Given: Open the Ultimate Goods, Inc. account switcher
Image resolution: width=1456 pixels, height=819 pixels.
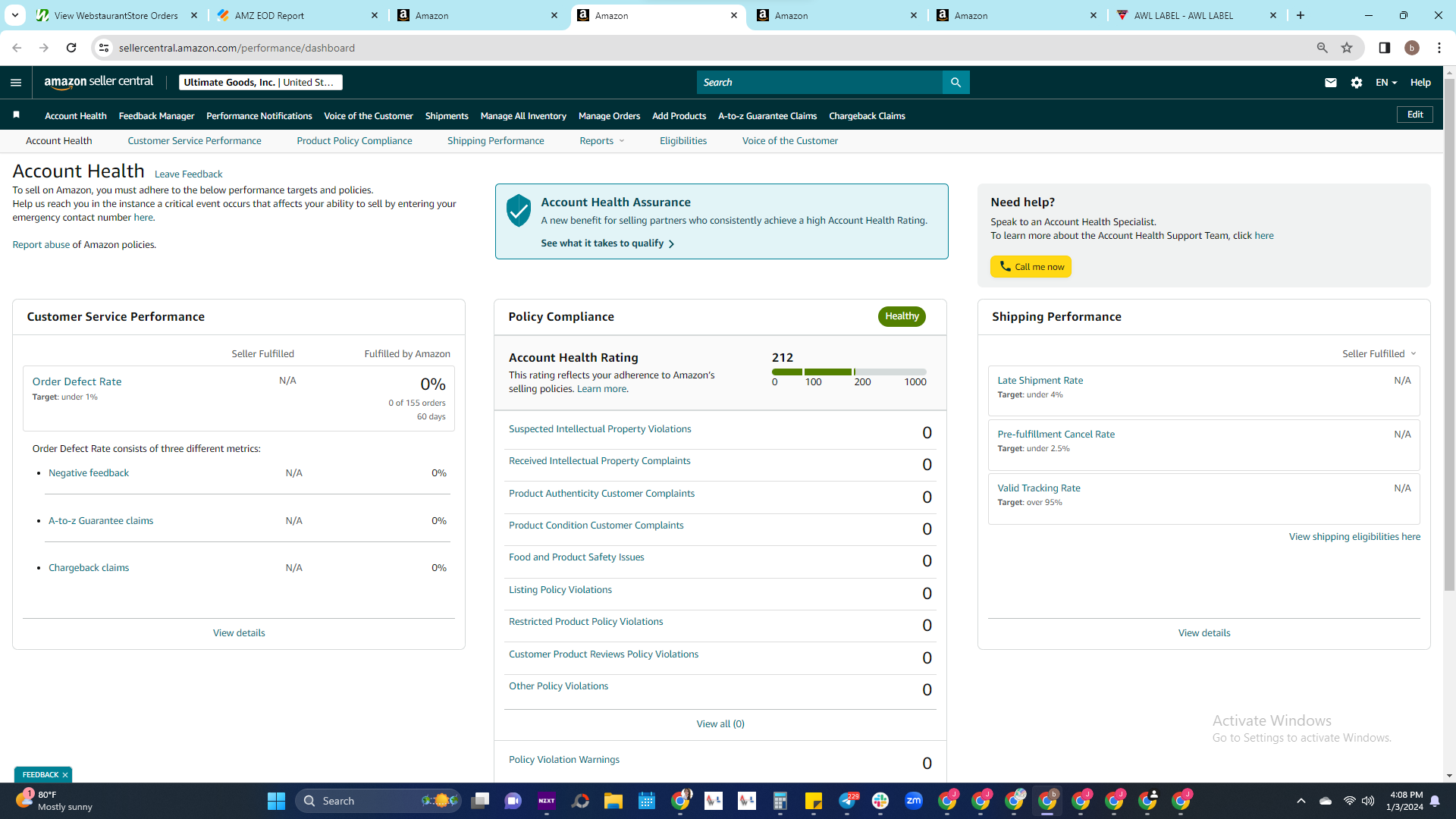Looking at the screenshot, I should tap(261, 83).
